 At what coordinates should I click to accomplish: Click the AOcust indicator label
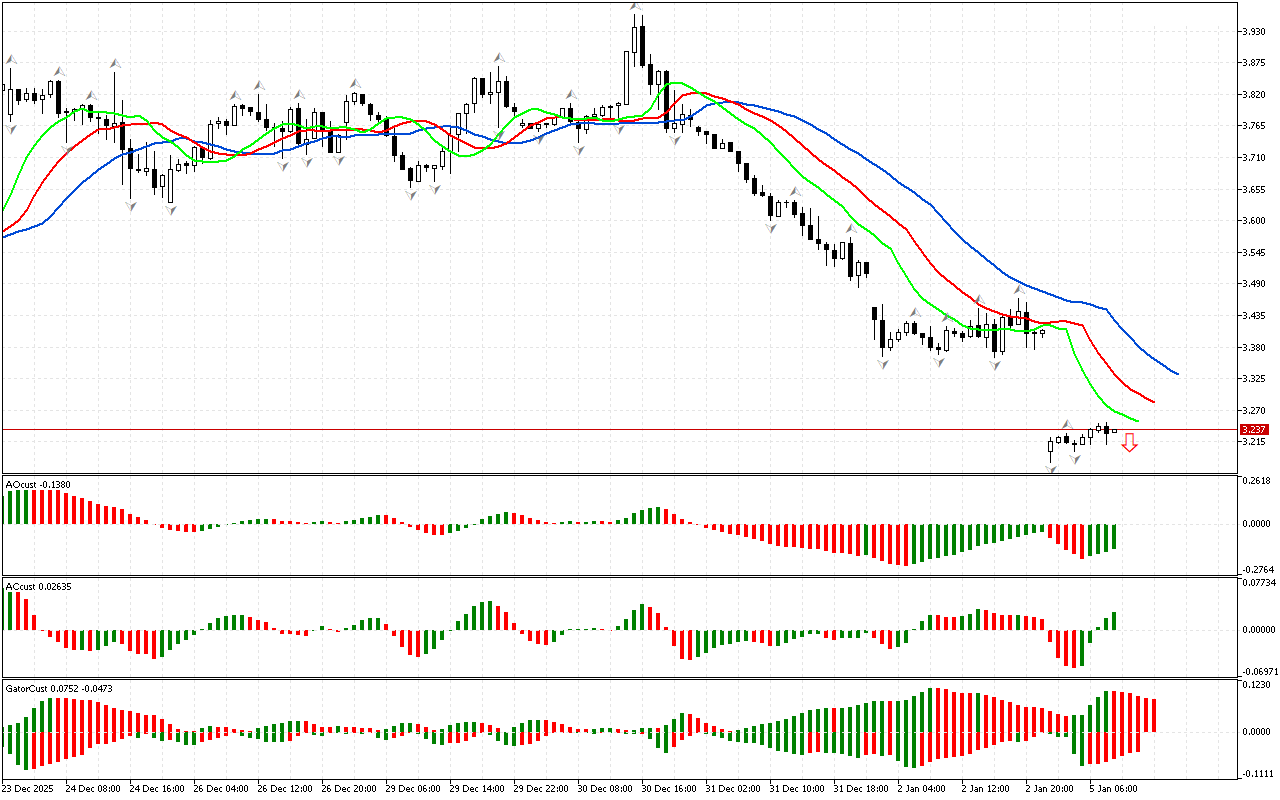(x=36, y=485)
